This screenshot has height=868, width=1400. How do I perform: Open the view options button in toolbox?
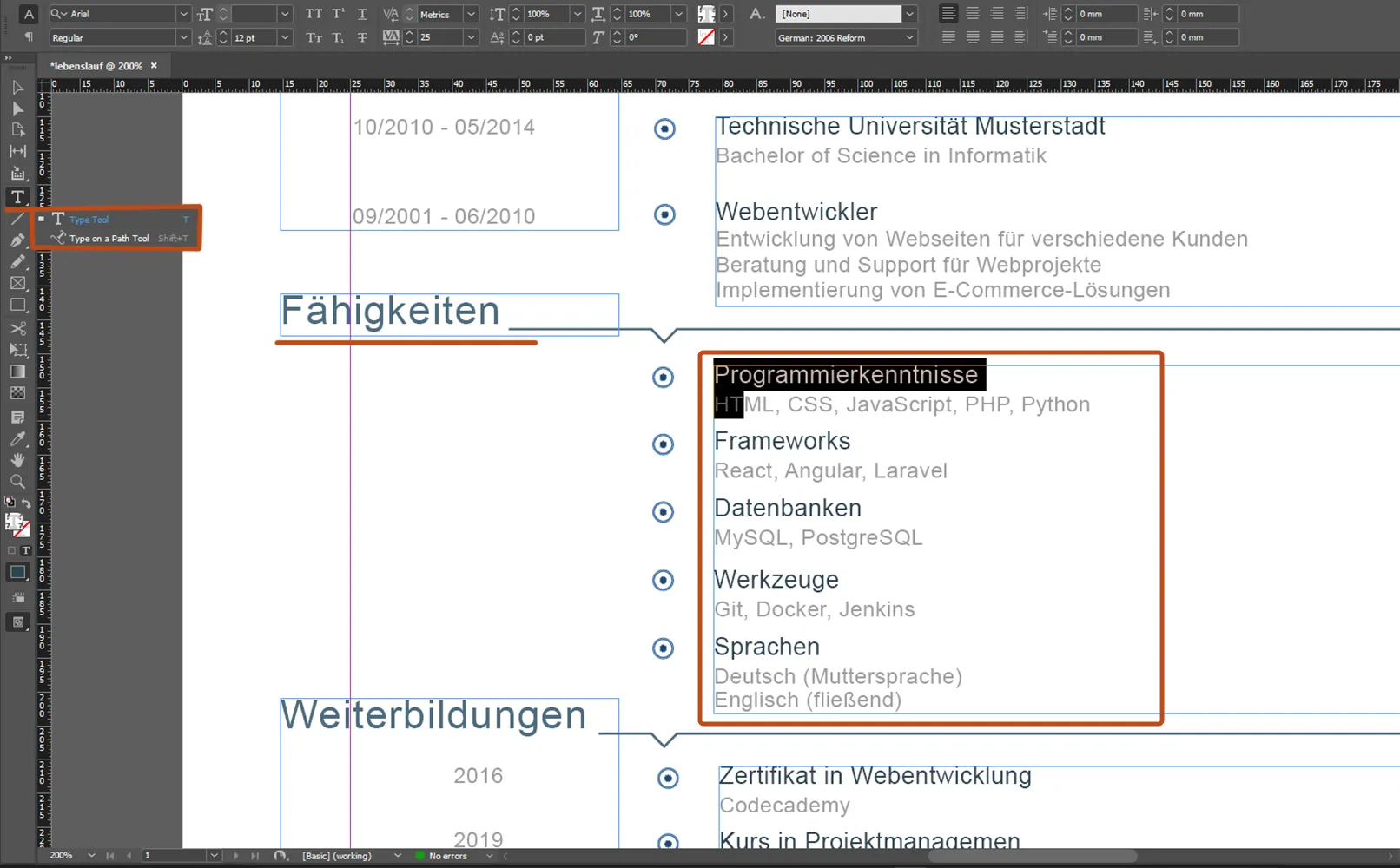click(x=17, y=598)
